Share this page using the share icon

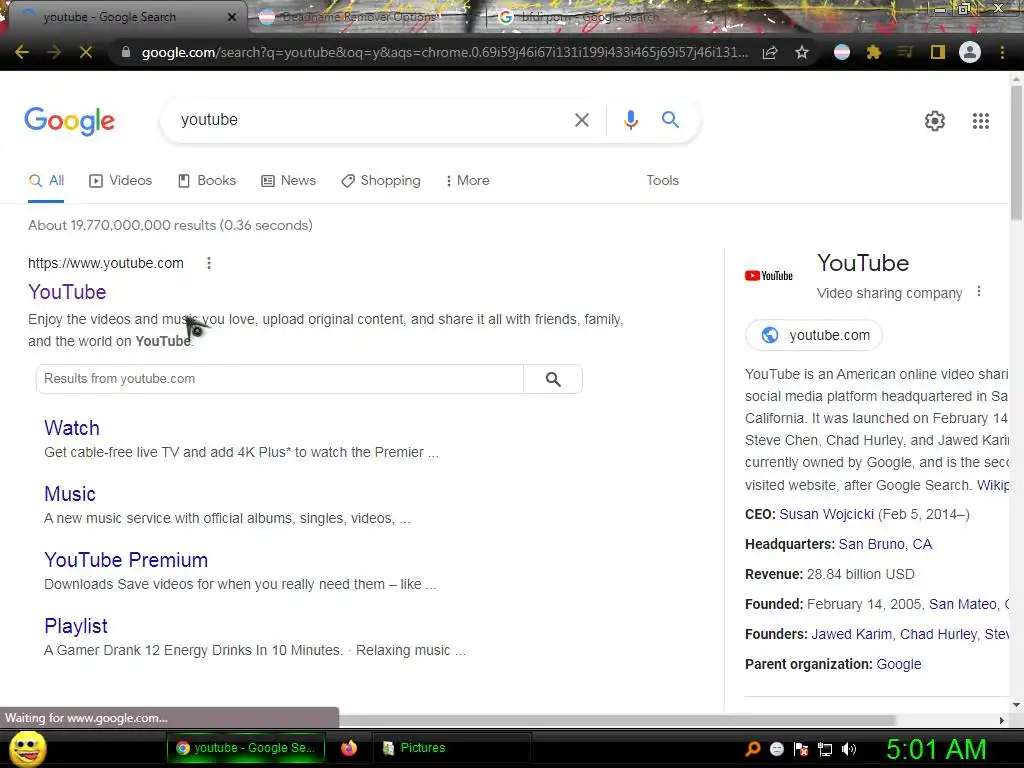coord(770,52)
